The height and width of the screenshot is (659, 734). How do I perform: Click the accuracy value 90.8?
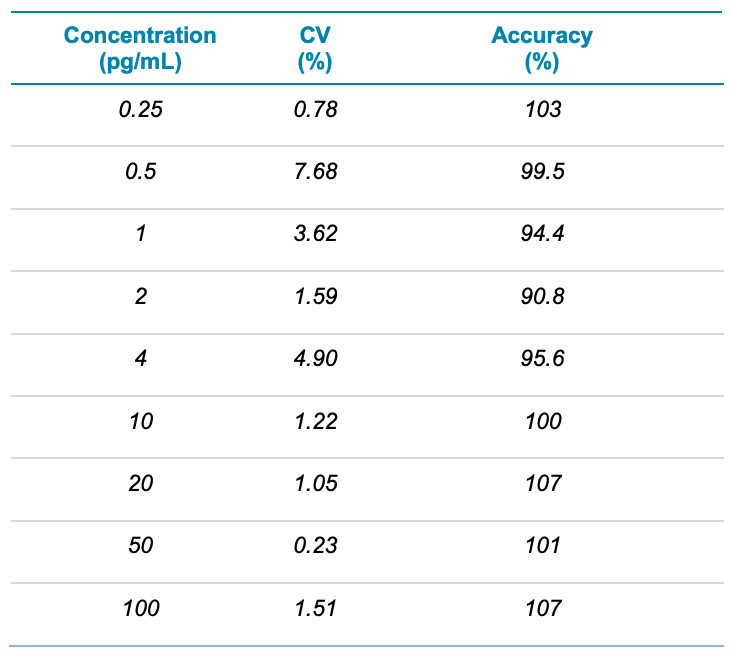pos(543,297)
